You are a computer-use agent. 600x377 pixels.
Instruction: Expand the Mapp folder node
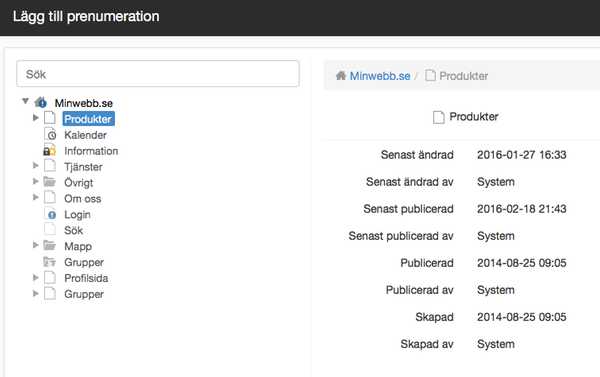pos(36,245)
